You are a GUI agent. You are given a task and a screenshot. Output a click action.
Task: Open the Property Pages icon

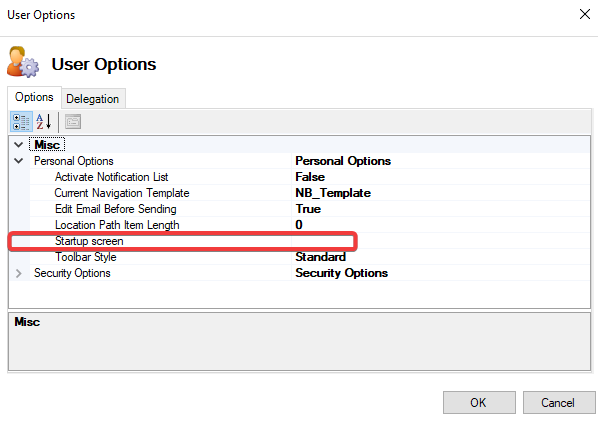coord(73,122)
